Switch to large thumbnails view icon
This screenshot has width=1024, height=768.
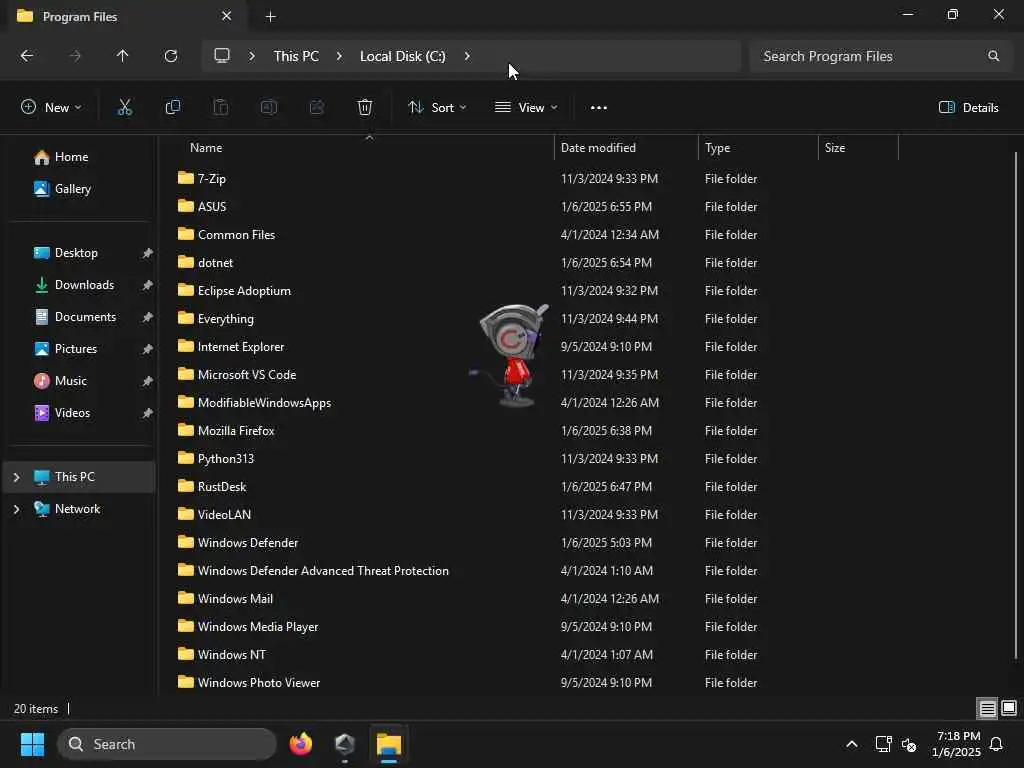point(1009,709)
